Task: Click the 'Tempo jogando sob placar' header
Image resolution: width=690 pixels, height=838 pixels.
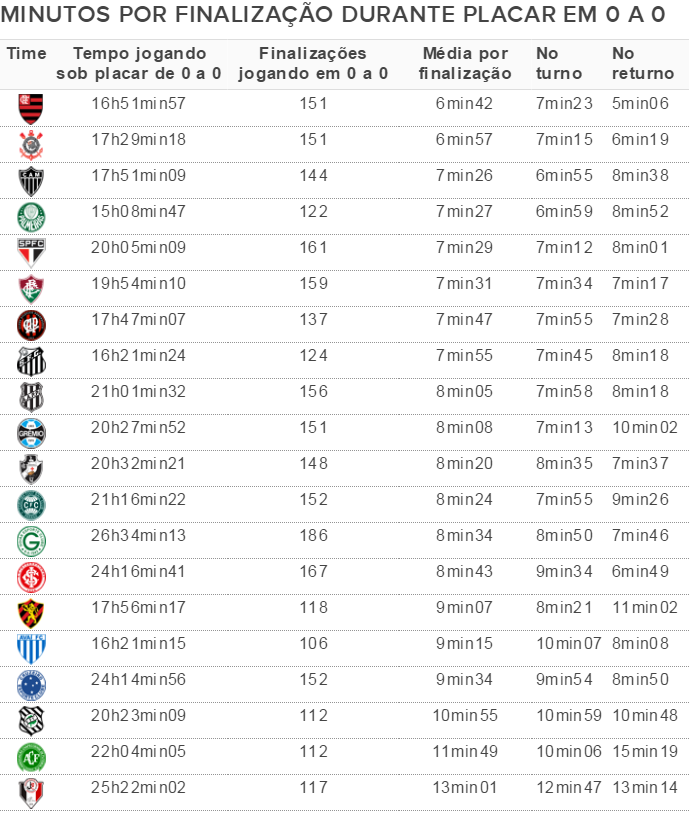Action: point(138,63)
